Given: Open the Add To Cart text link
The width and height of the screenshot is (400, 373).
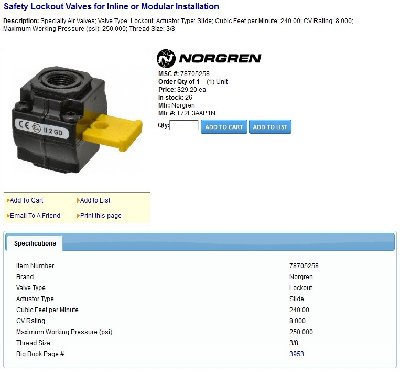Looking at the screenshot, I should tap(26, 201).
